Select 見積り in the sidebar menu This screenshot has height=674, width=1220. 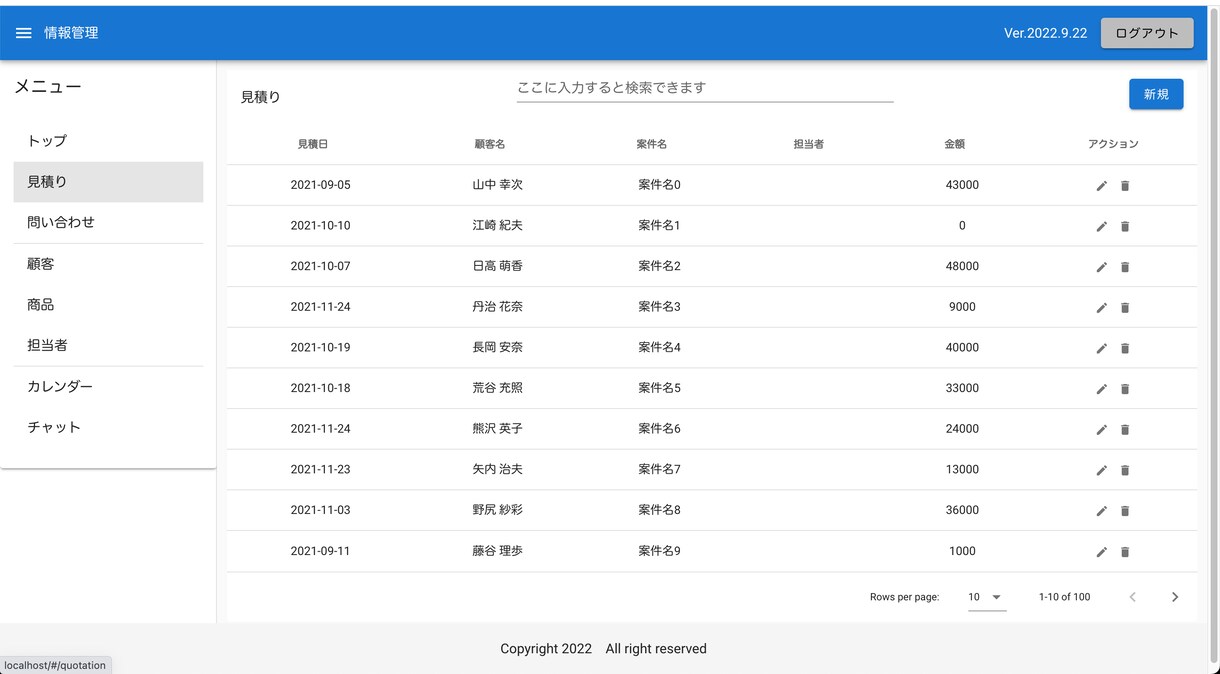point(108,182)
